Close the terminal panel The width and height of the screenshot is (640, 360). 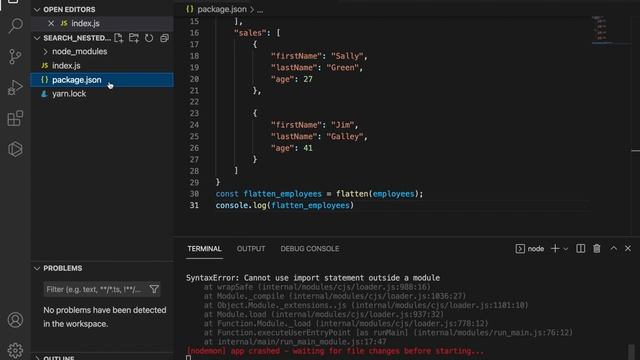628,248
